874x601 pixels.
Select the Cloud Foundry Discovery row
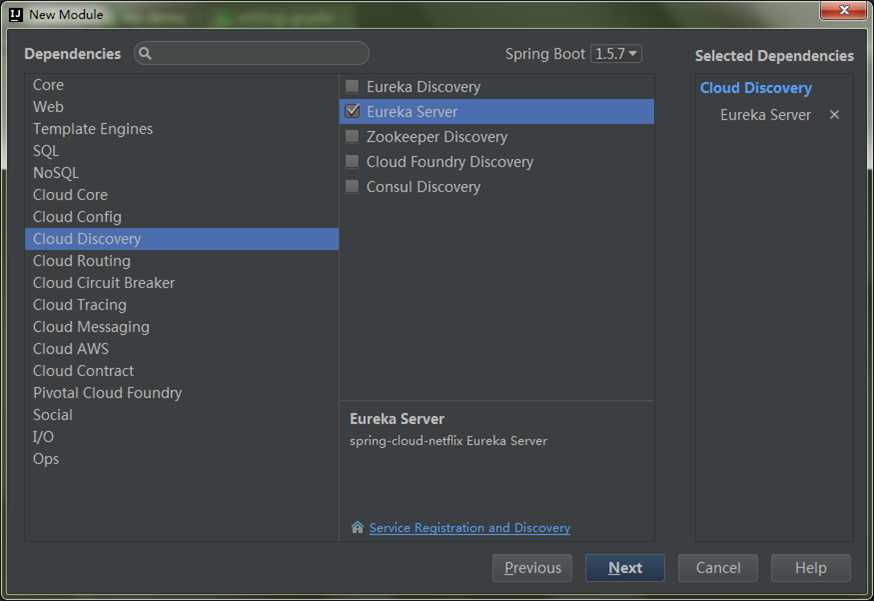[497, 162]
